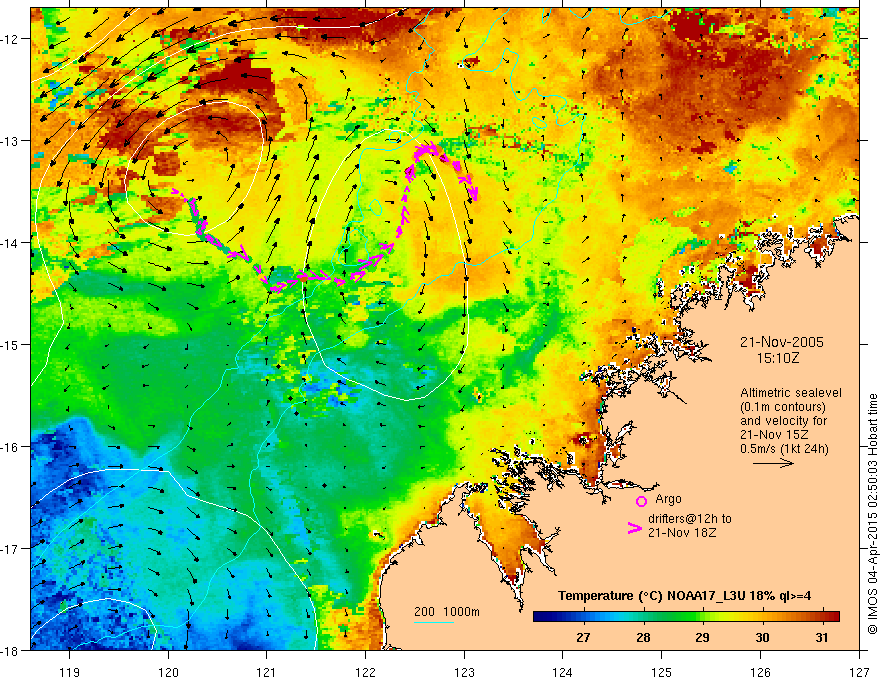Click the 'Temperature (°C) NOAA17_L3U 18% ql>=4' title
The image size is (880, 680).
(684, 596)
